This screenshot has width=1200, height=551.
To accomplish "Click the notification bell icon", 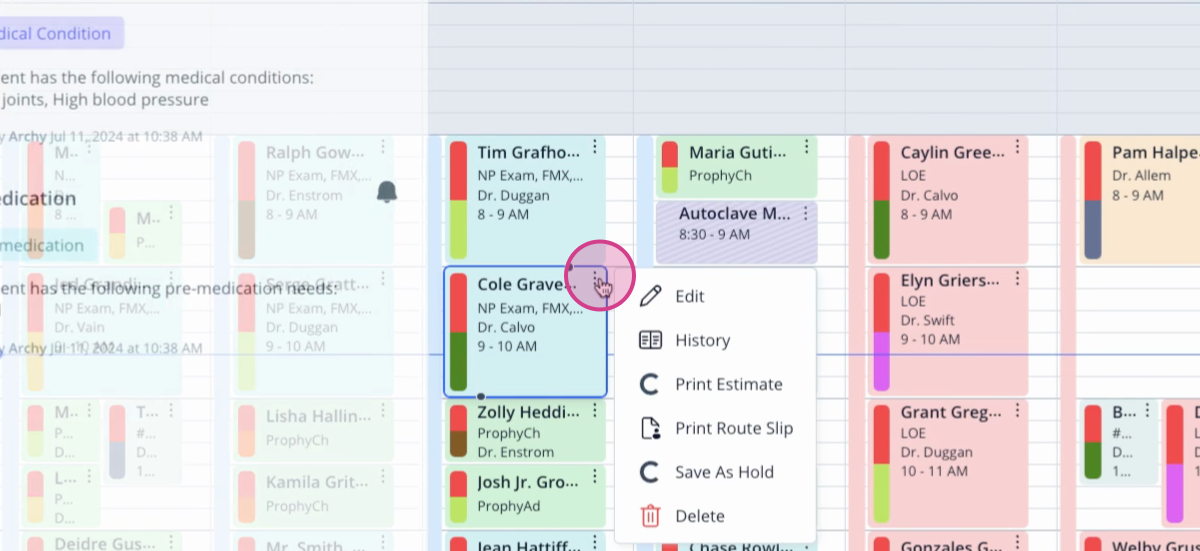I will (387, 191).
